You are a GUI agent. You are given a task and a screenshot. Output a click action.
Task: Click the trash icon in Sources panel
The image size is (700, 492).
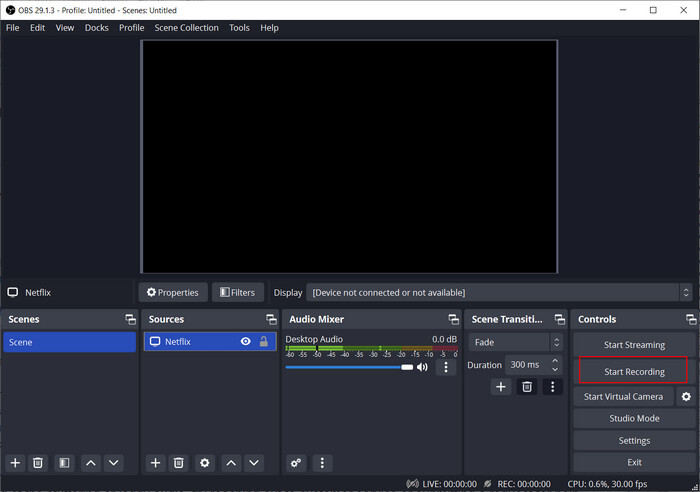click(x=179, y=463)
